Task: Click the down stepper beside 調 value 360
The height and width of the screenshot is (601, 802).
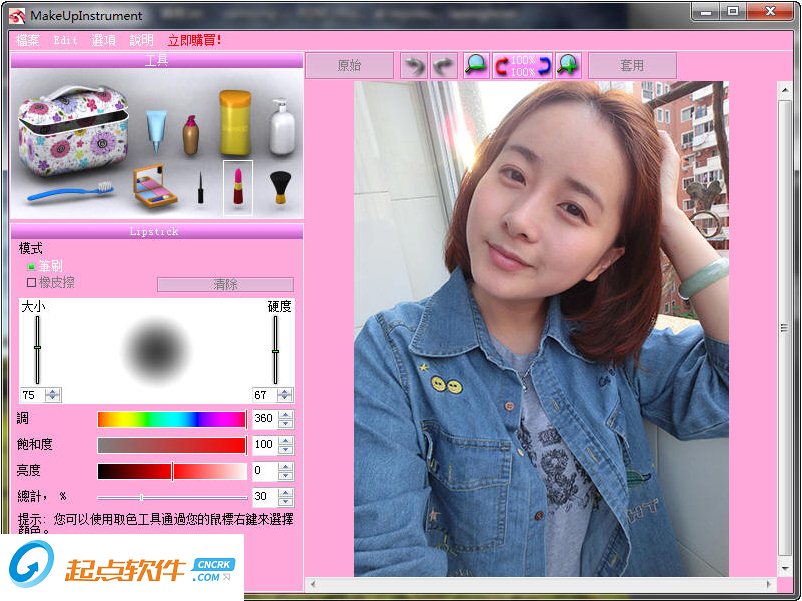Action: tap(287, 425)
